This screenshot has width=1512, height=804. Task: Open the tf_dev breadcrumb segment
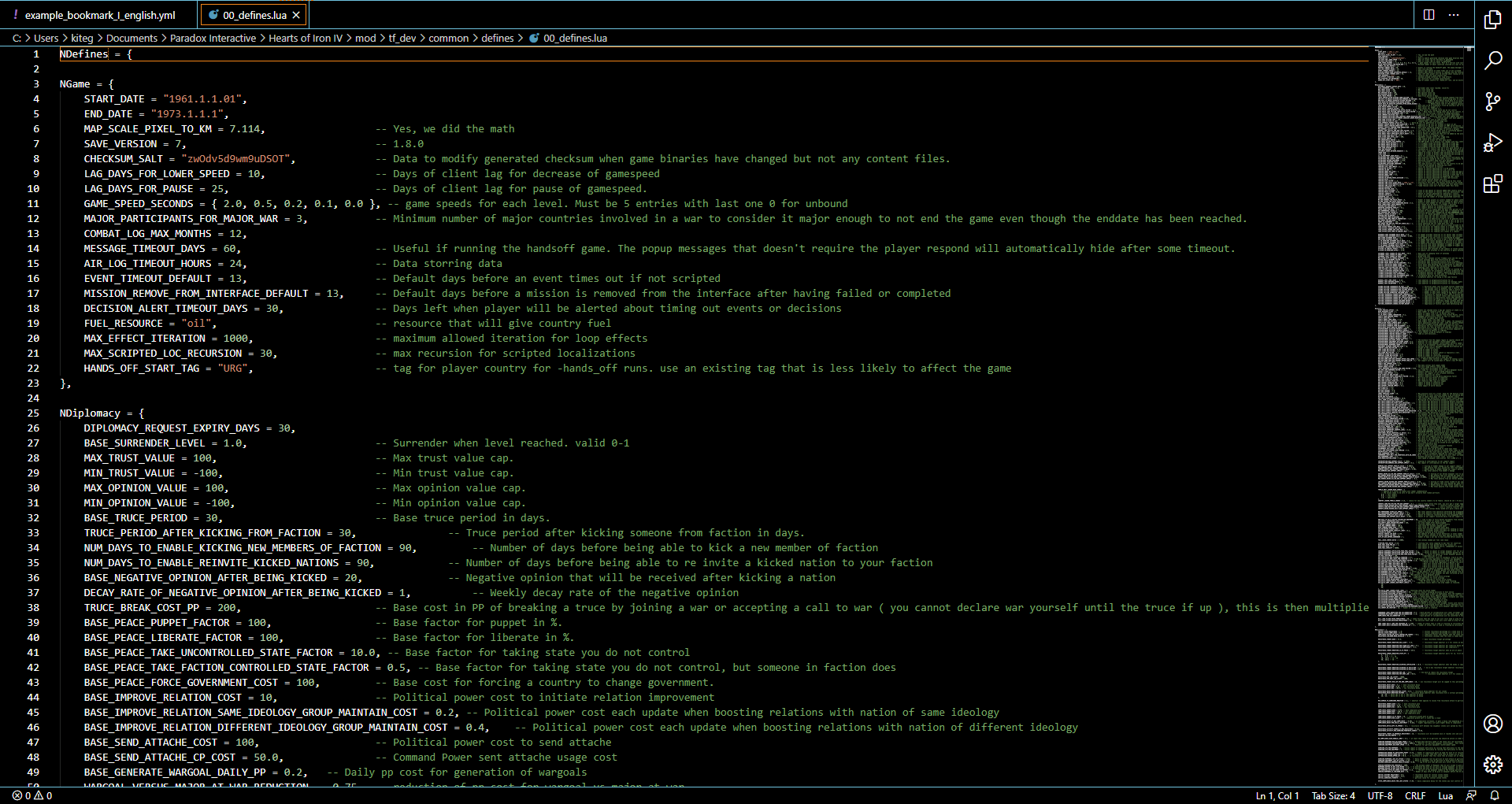pos(402,38)
